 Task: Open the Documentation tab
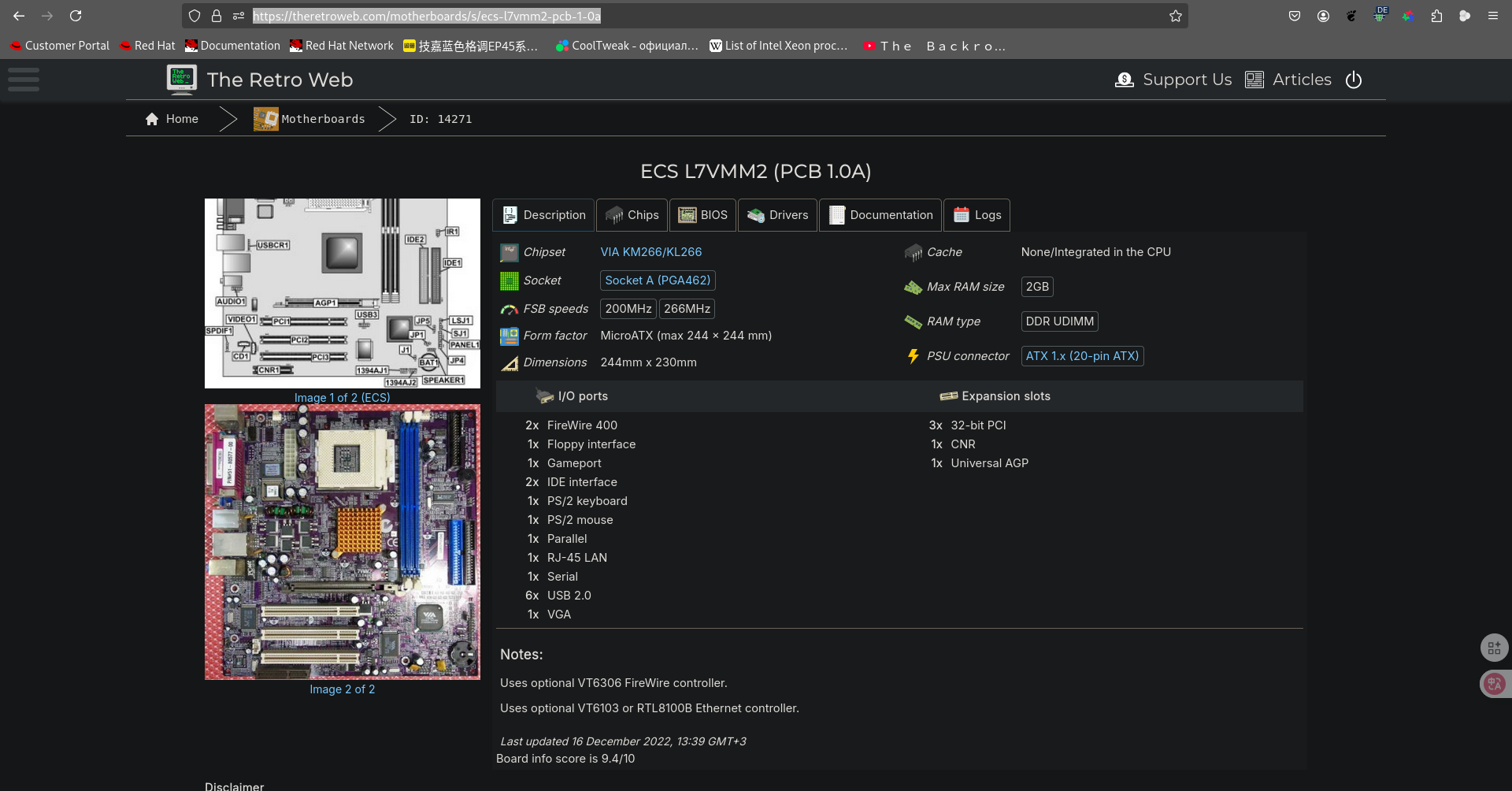(880, 215)
